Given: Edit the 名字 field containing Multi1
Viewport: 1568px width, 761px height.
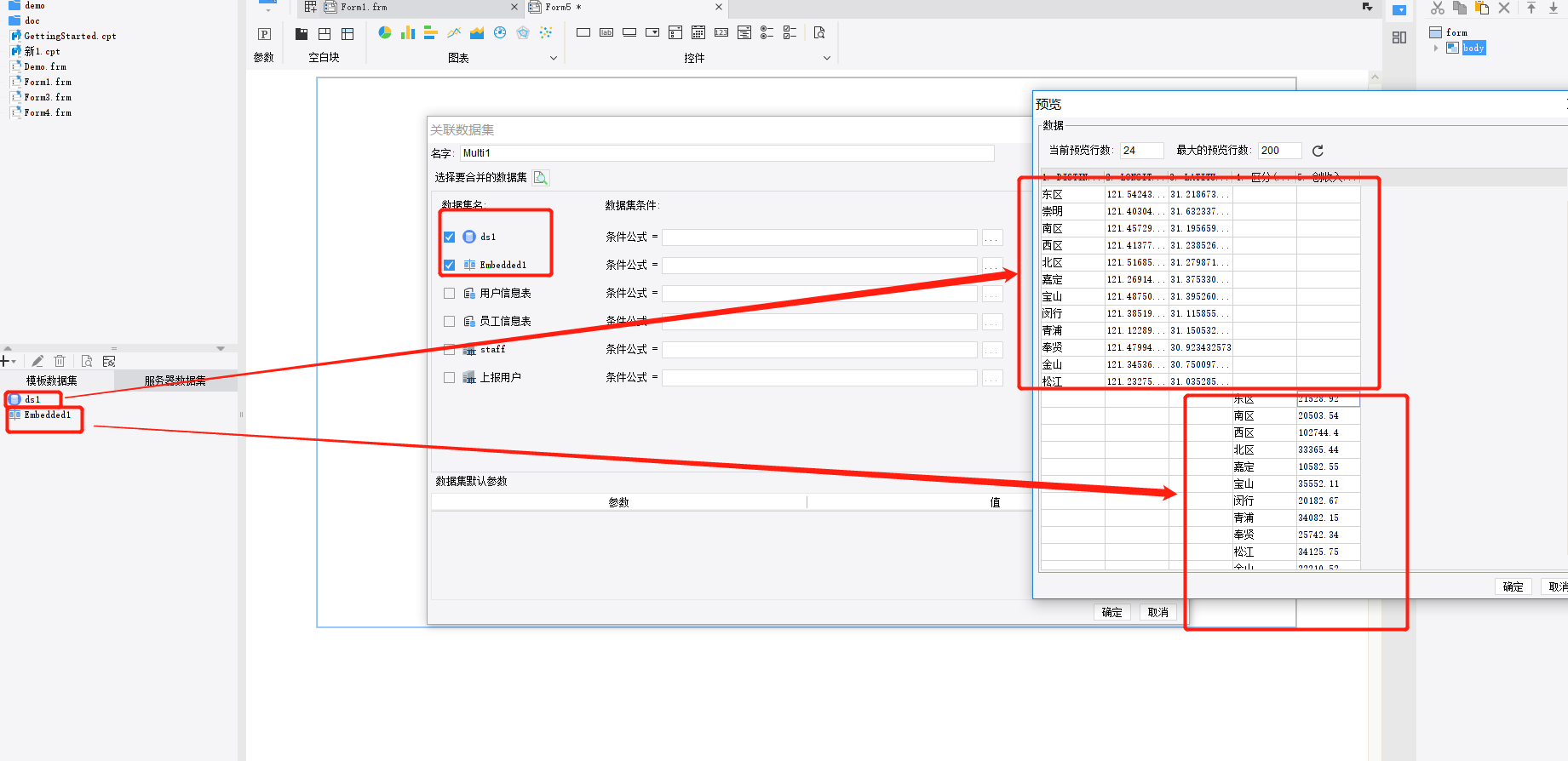Looking at the screenshot, I should [x=727, y=153].
